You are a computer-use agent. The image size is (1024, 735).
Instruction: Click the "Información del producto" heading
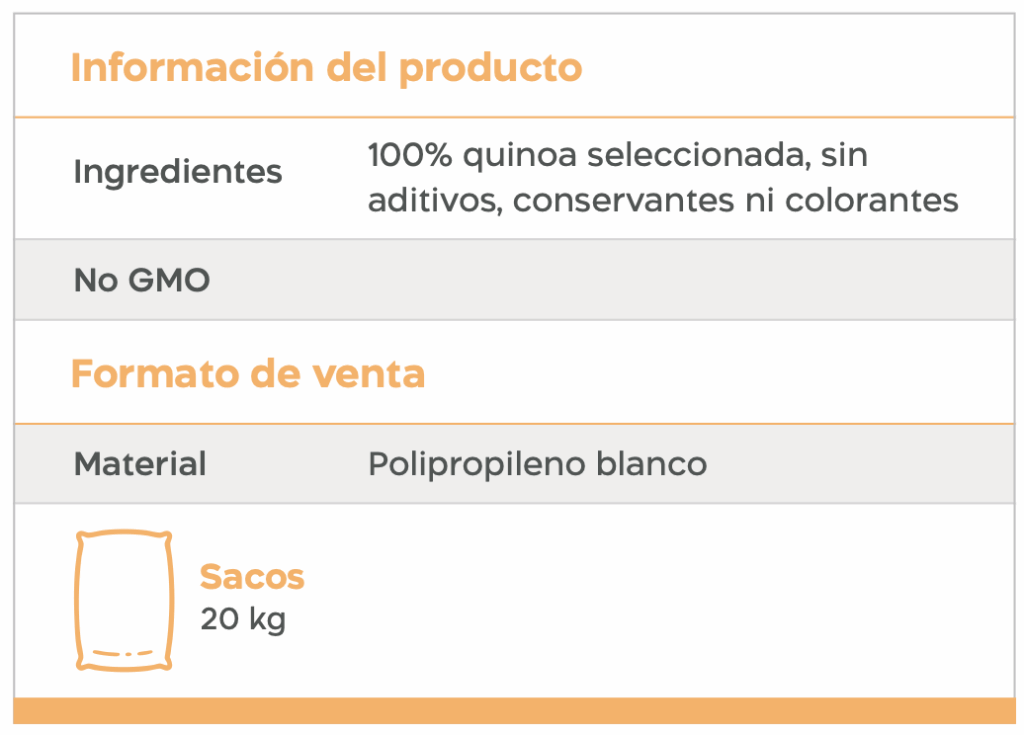(326, 68)
